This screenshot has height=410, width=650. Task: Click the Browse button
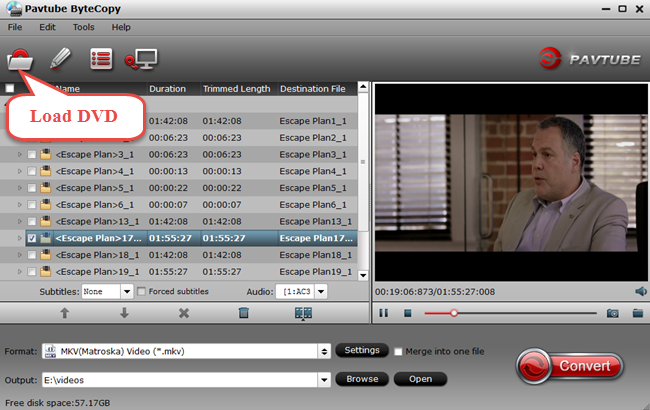click(362, 379)
